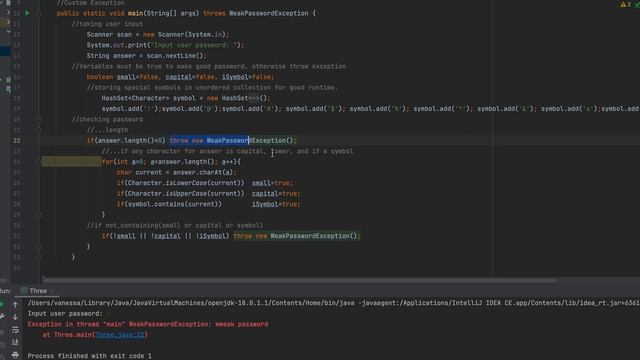Viewport: 640px width, 360px height.
Task: Click the 'Scanner scan = new Scanner(System.in);' line
Action: pos(158,34)
